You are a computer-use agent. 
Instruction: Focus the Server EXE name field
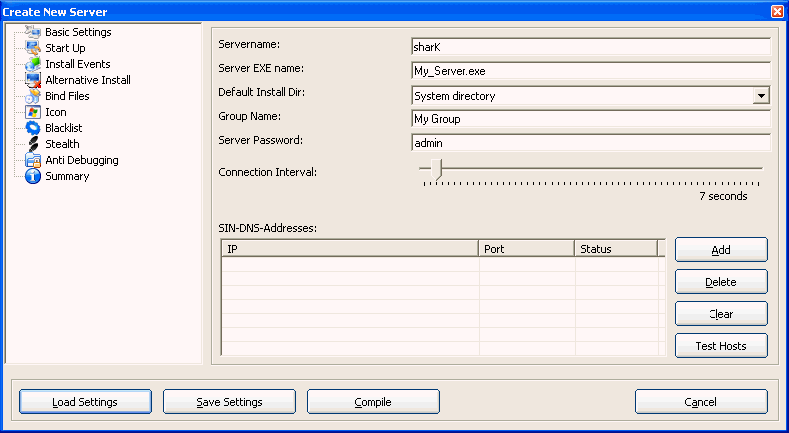pyautogui.click(x=590, y=70)
